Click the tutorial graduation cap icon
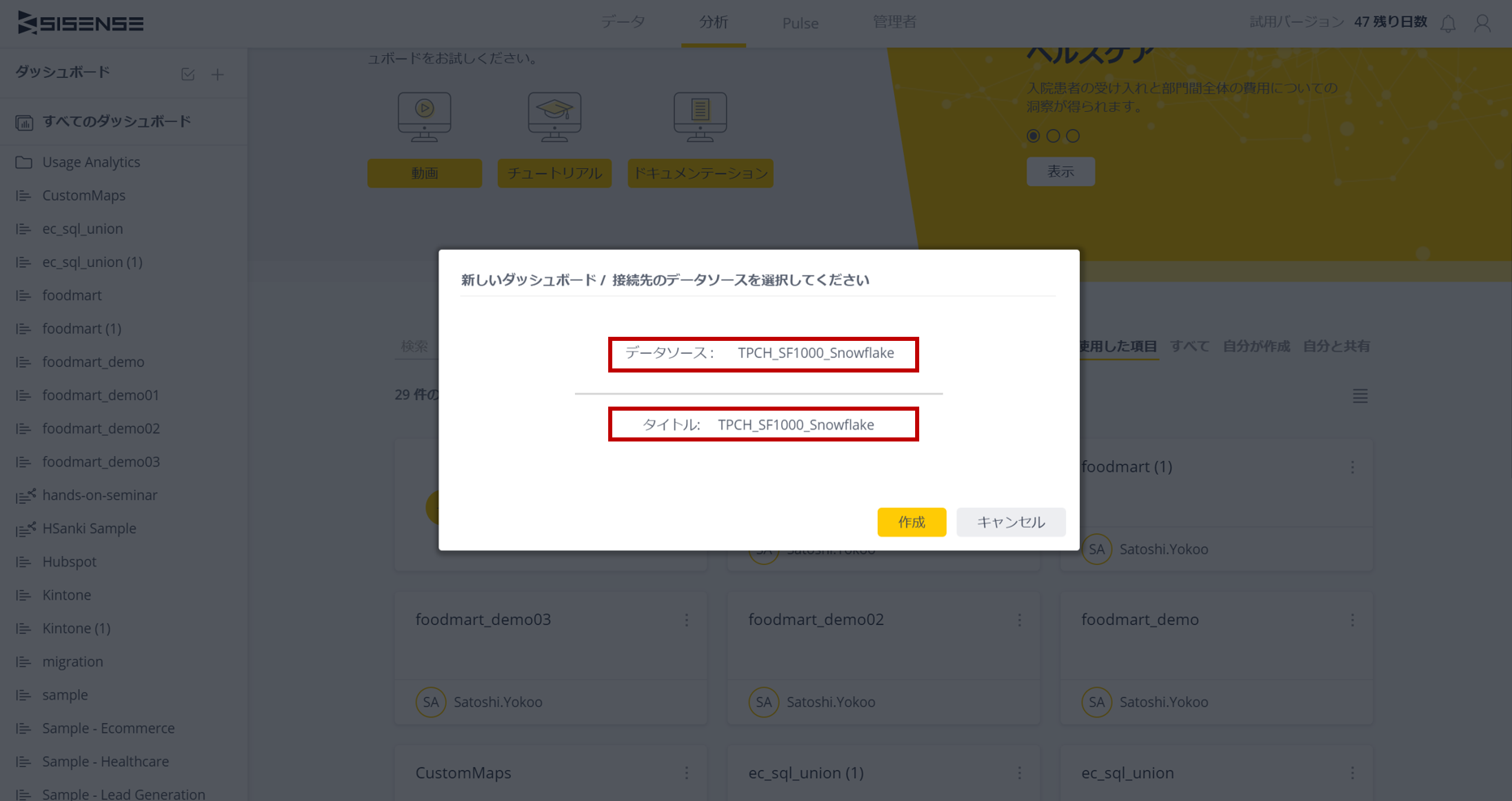This screenshot has width=1512, height=801. click(555, 117)
